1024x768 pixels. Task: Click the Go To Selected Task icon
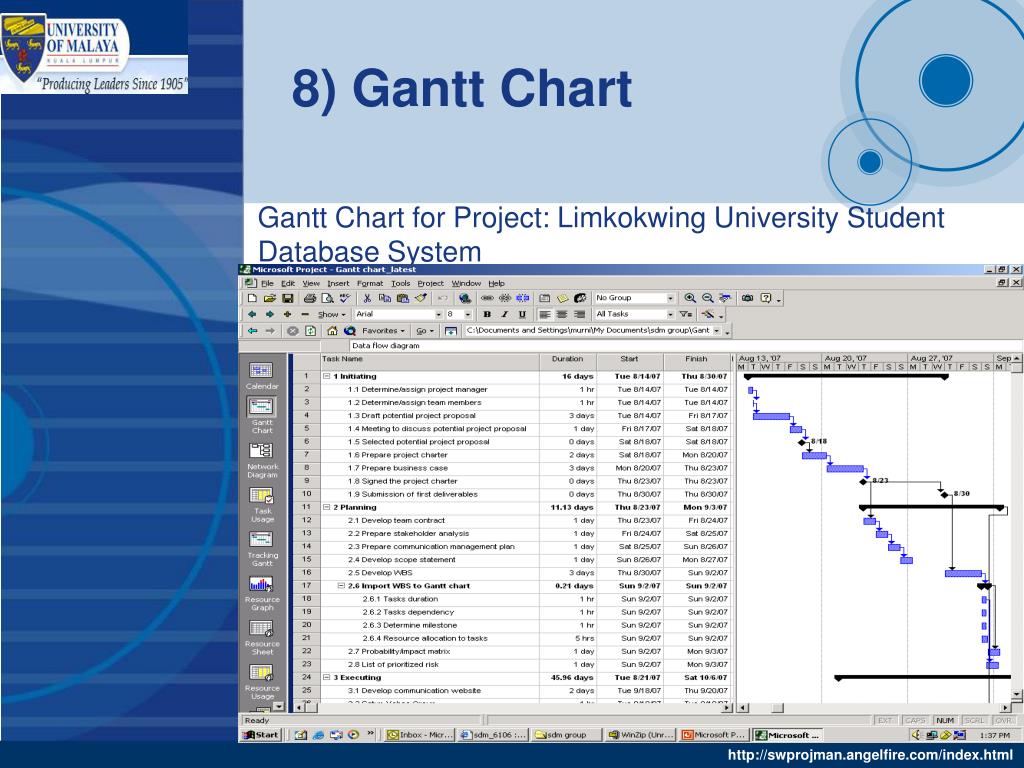(x=725, y=298)
